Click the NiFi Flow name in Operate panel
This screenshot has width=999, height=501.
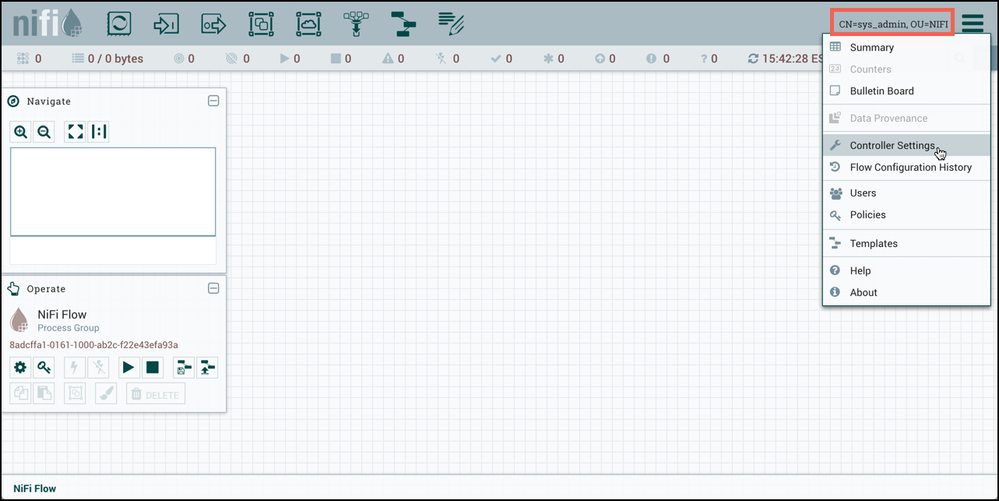pos(62,314)
